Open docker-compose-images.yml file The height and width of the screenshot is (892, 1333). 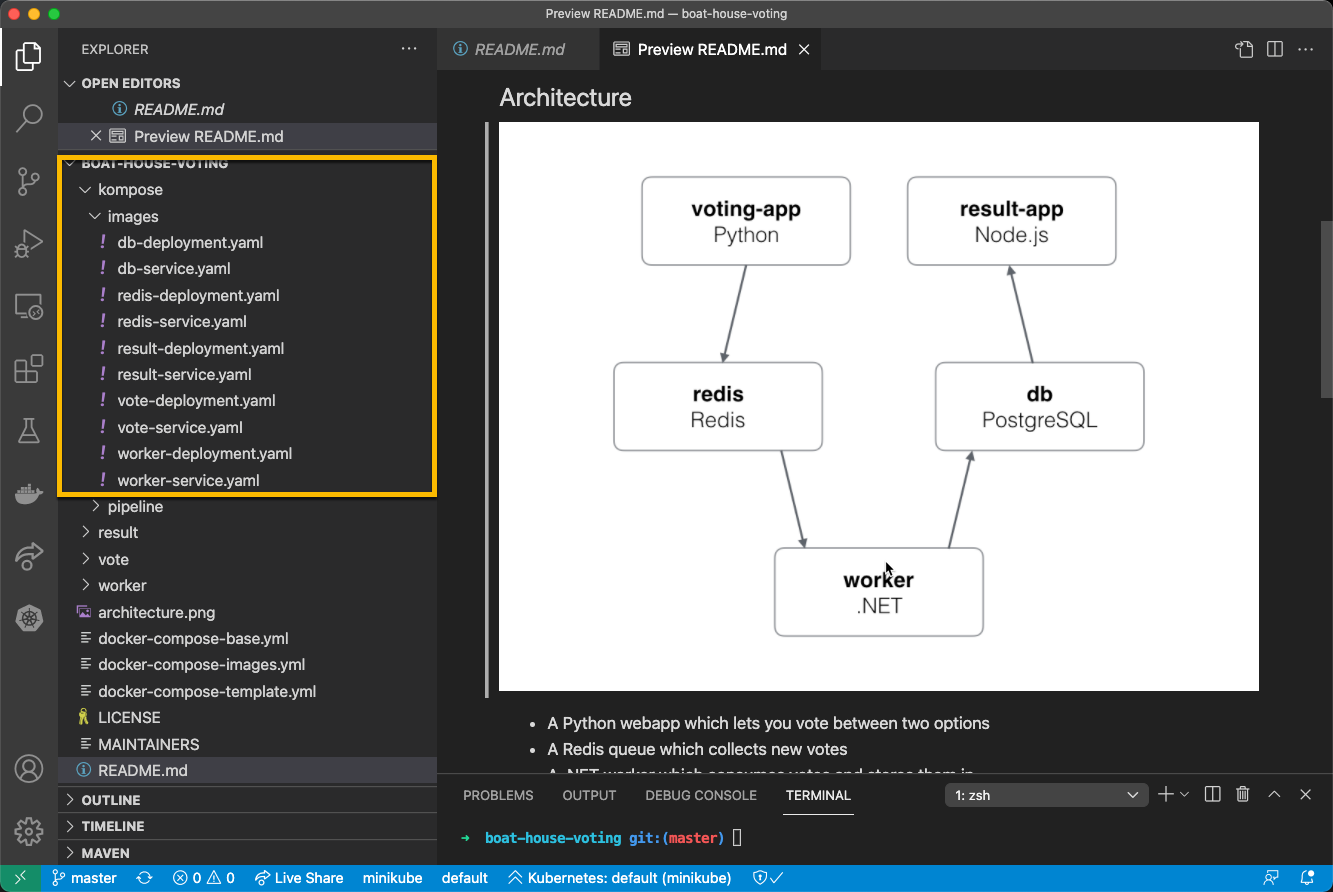coord(201,664)
